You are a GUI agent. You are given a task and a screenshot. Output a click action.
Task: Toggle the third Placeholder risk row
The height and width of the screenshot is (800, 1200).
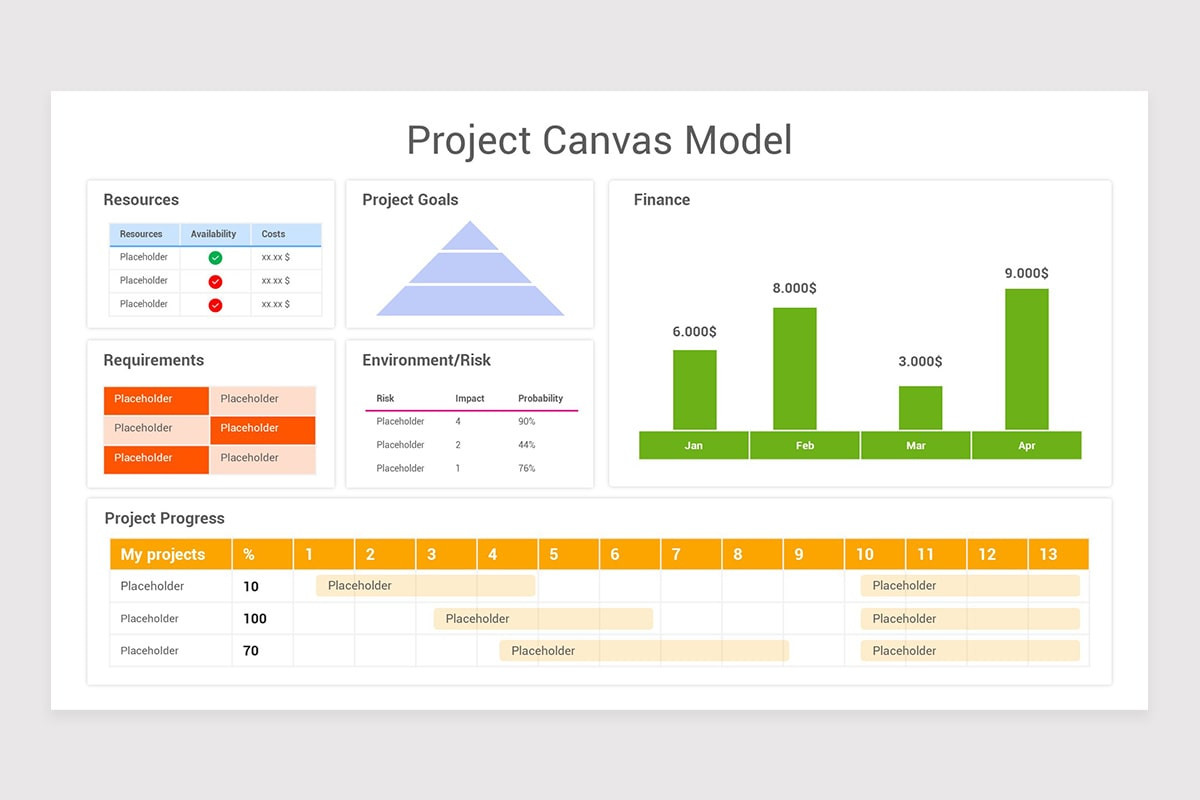coord(399,467)
